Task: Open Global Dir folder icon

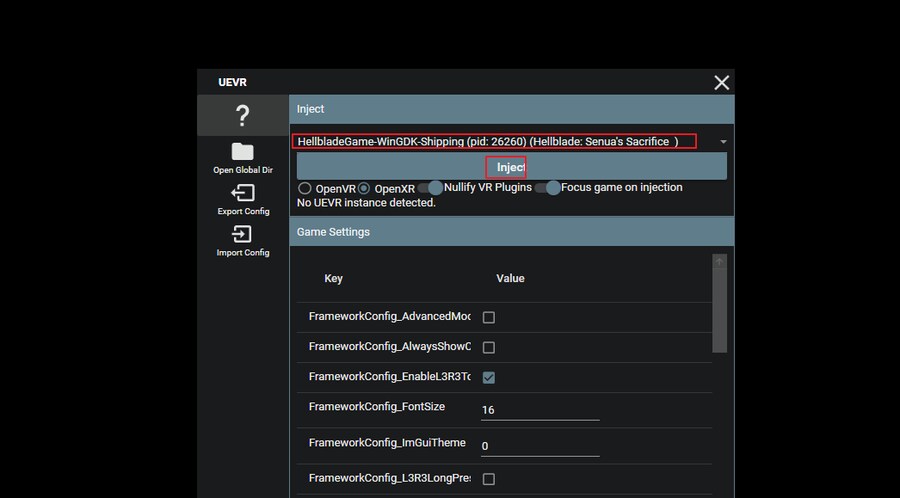Action: (x=242, y=152)
